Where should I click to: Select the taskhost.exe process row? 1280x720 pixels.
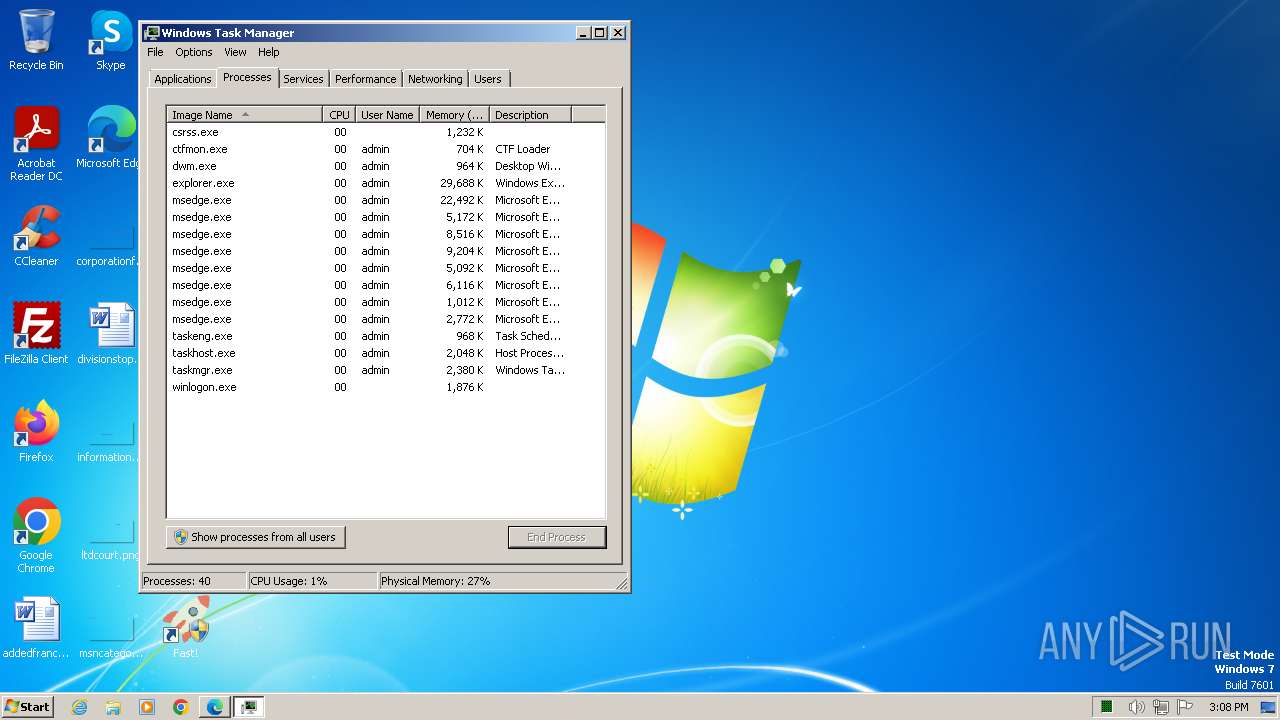386,353
